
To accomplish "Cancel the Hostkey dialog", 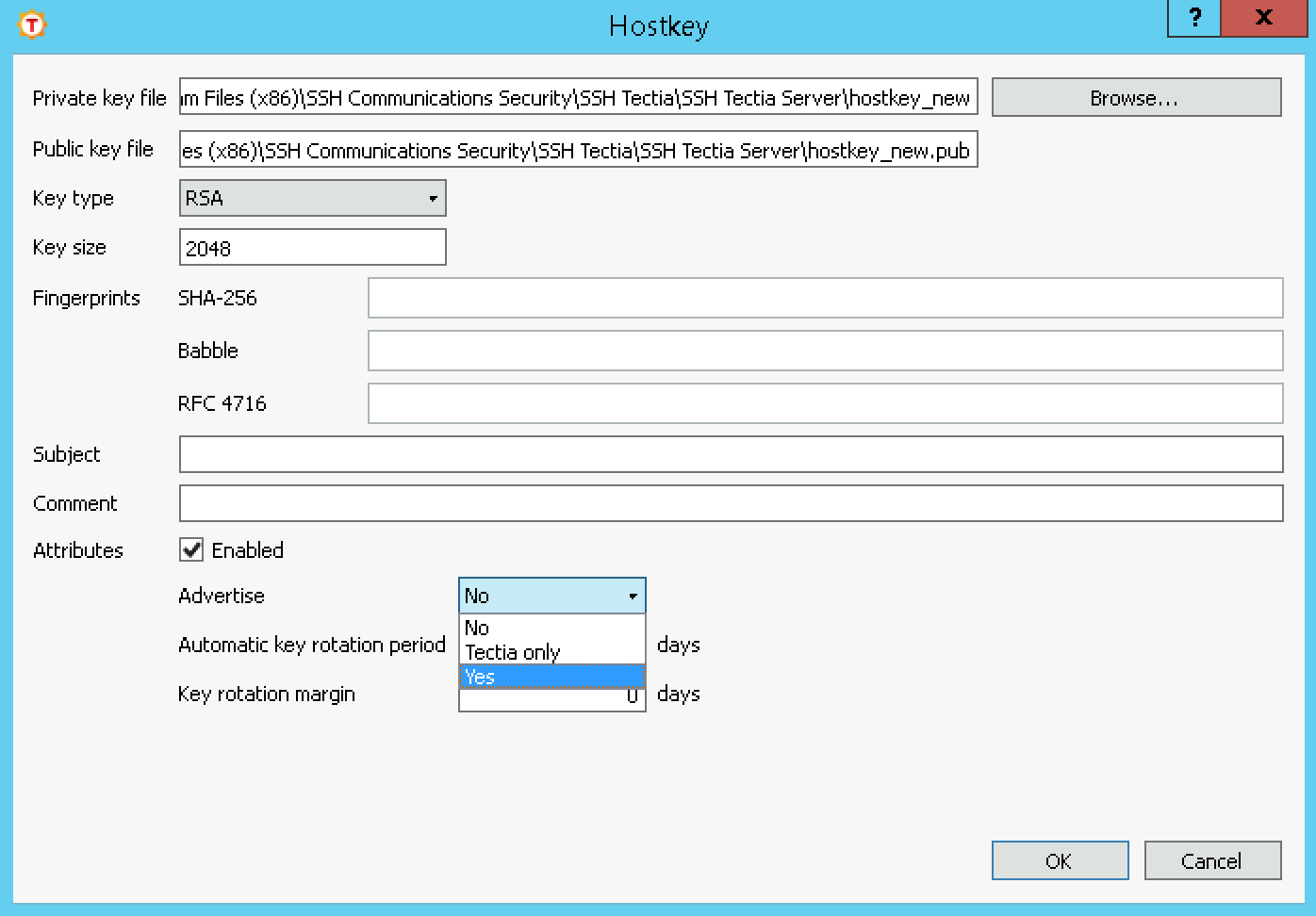I will (x=1212, y=860).
